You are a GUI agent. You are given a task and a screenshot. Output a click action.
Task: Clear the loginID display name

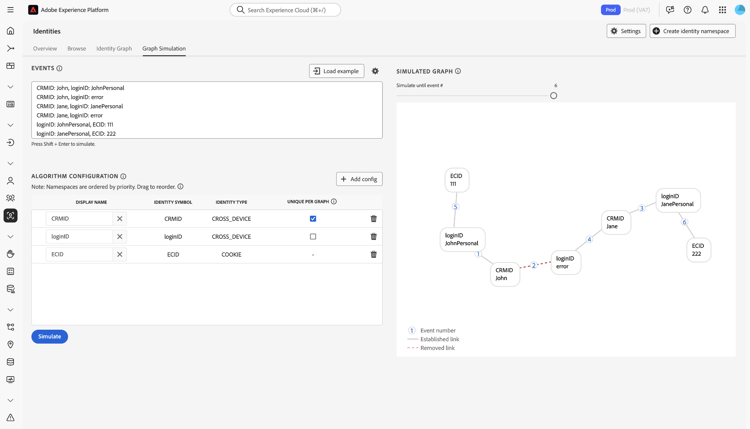coord(120,237)
